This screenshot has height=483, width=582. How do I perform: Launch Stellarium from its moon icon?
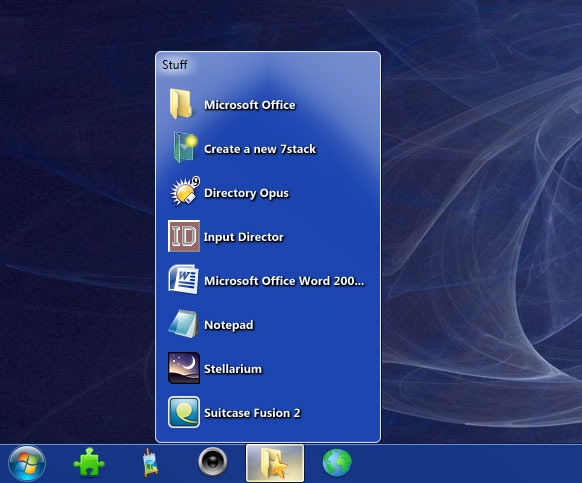[184, 368]
